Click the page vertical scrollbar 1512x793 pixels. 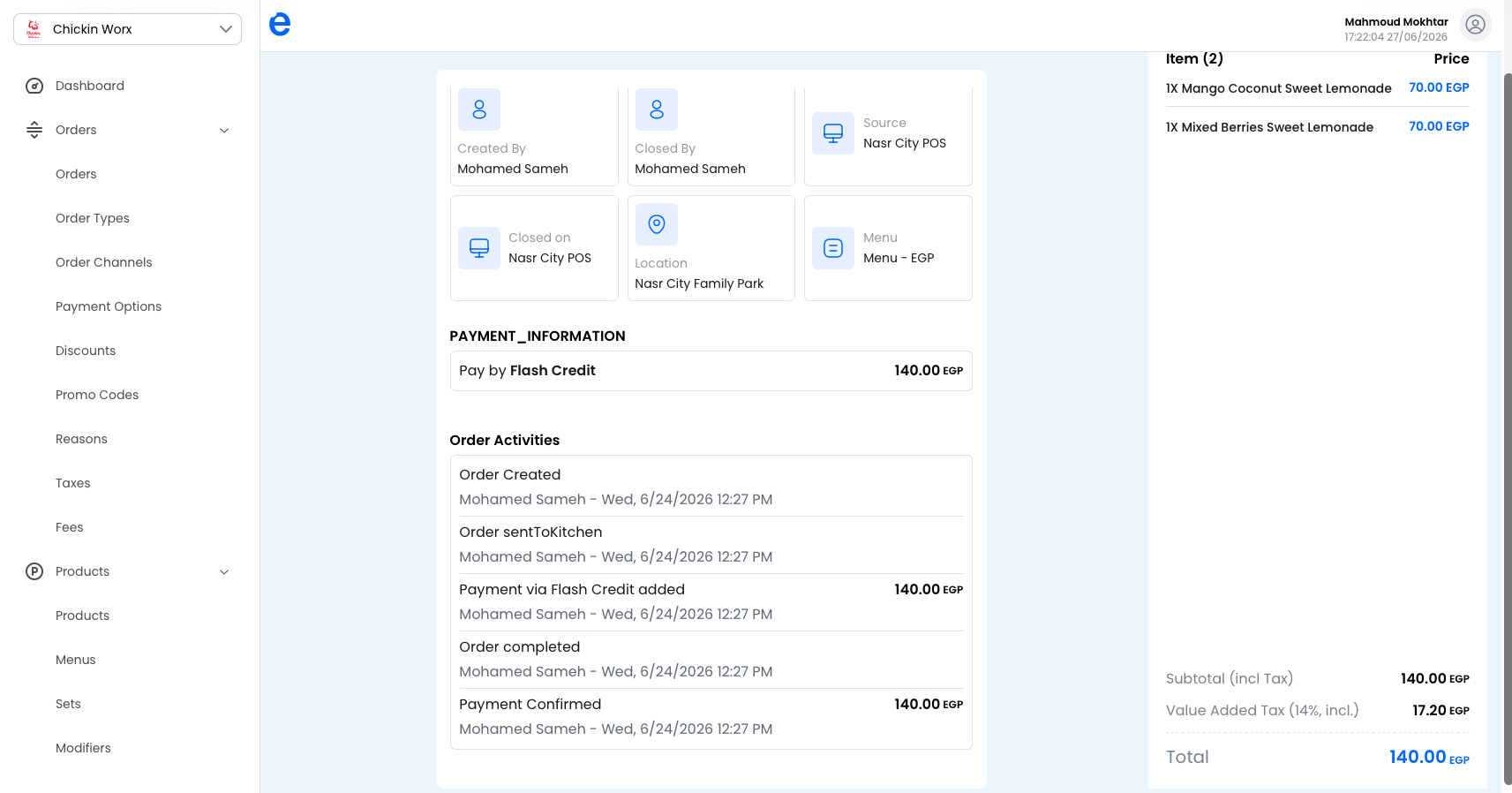[x=1507, y=428]
